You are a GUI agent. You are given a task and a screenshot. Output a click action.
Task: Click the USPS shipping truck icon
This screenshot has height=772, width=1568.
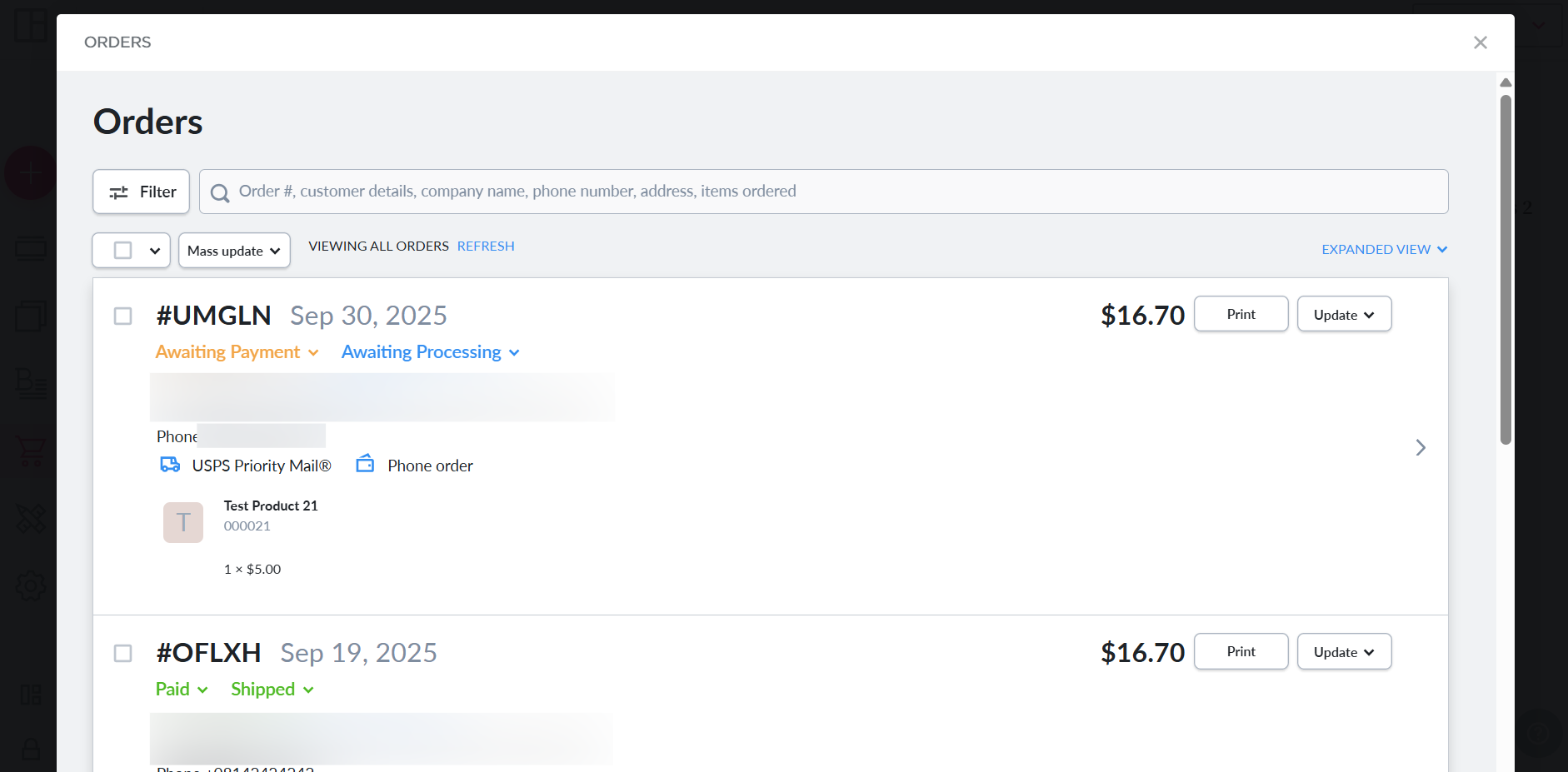(x=170, y=465)
